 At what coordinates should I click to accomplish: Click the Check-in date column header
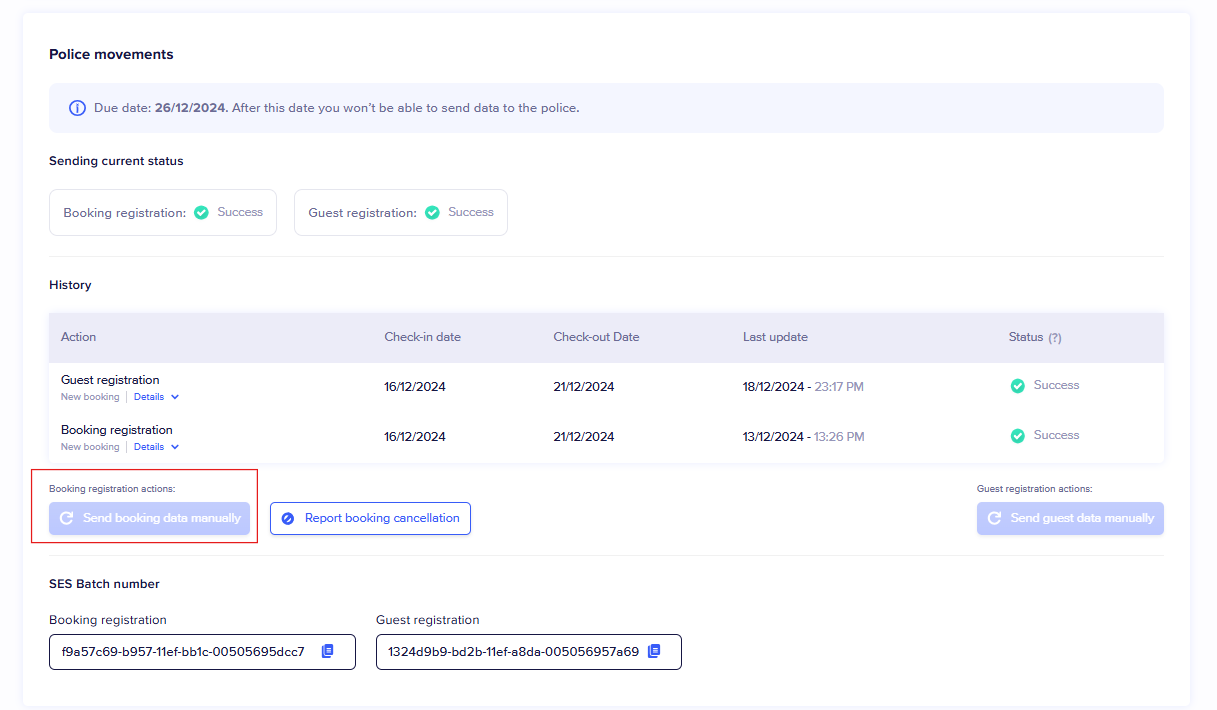(x=422, y=337)
